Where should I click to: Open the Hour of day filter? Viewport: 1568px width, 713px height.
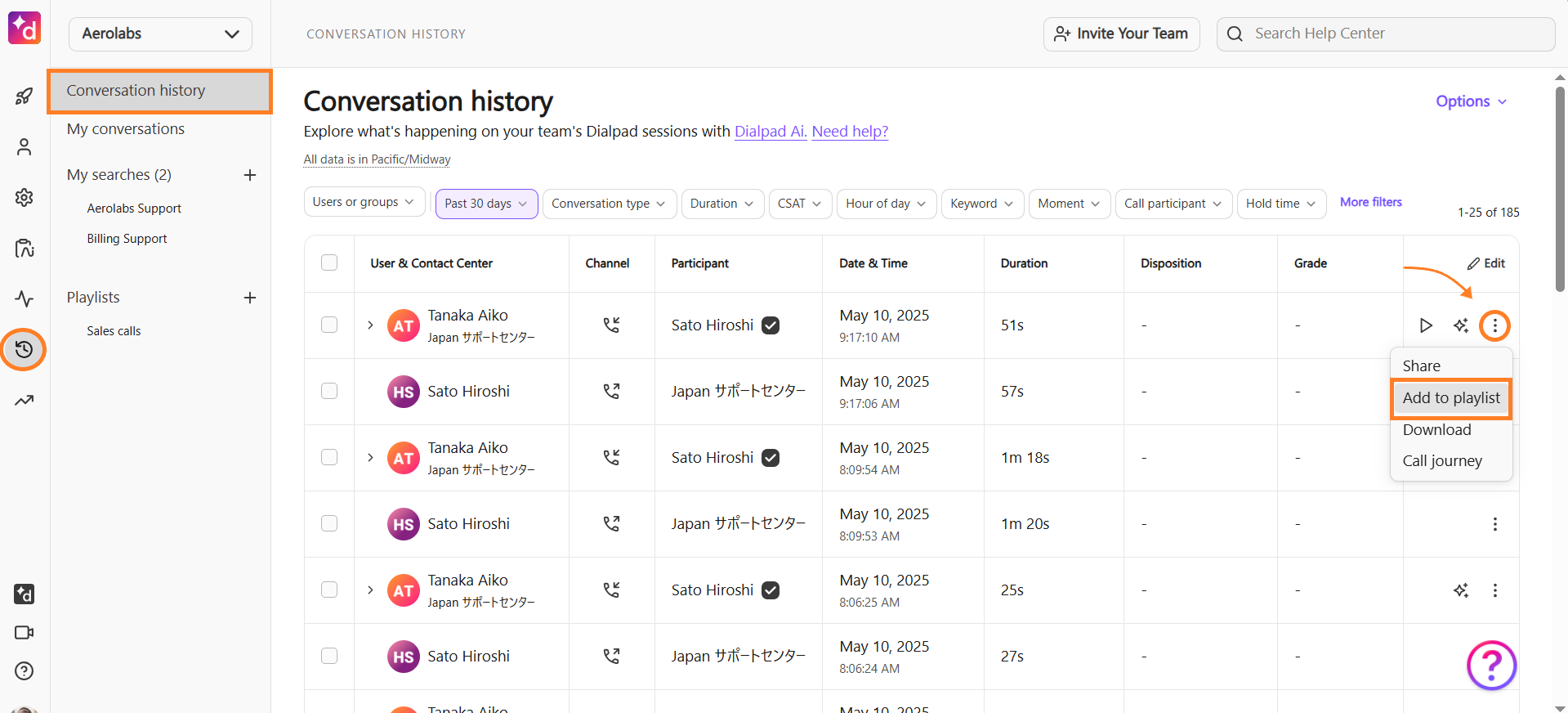(887, 204)
